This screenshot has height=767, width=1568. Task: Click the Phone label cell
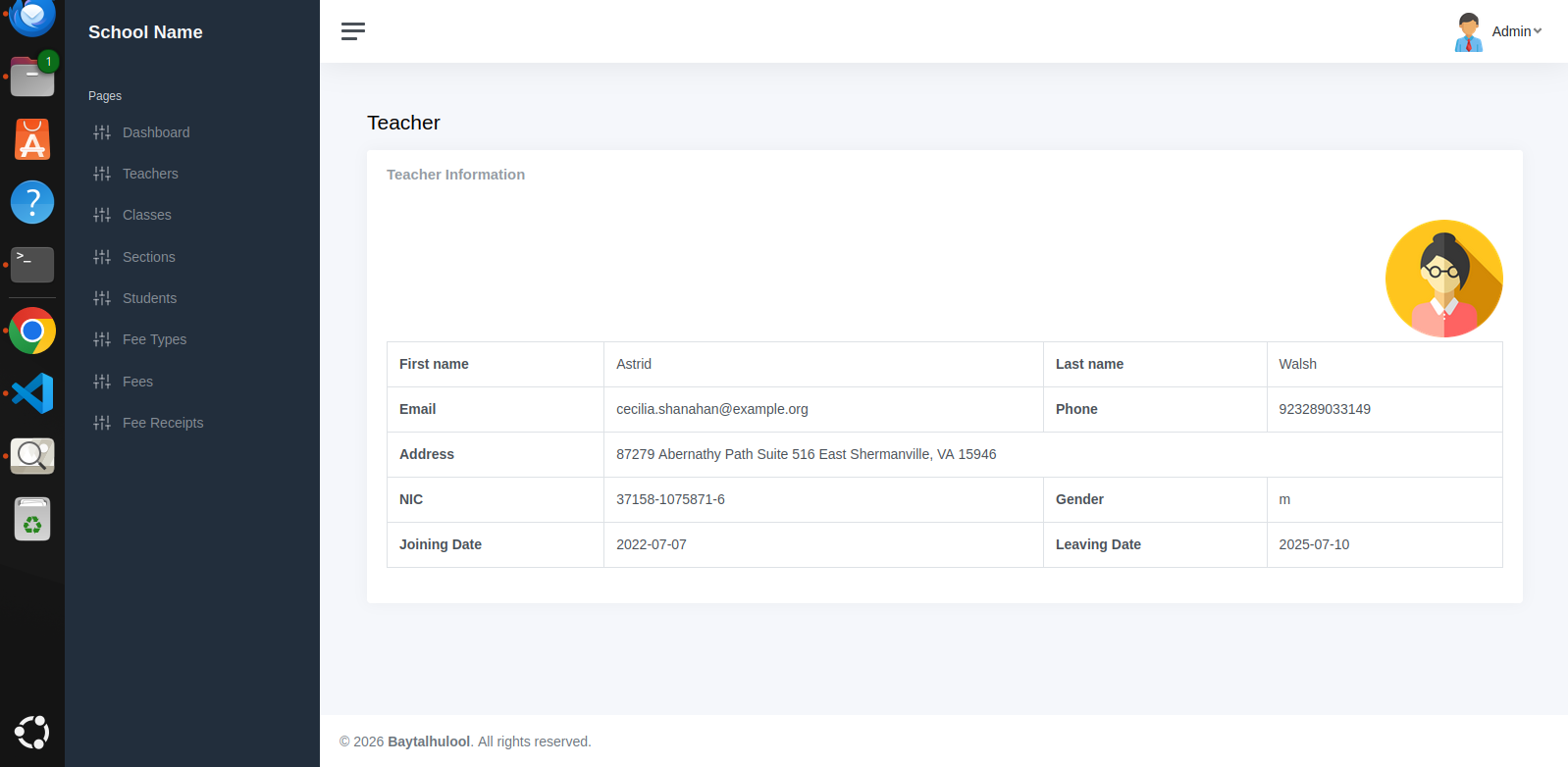pos(1155,409)
